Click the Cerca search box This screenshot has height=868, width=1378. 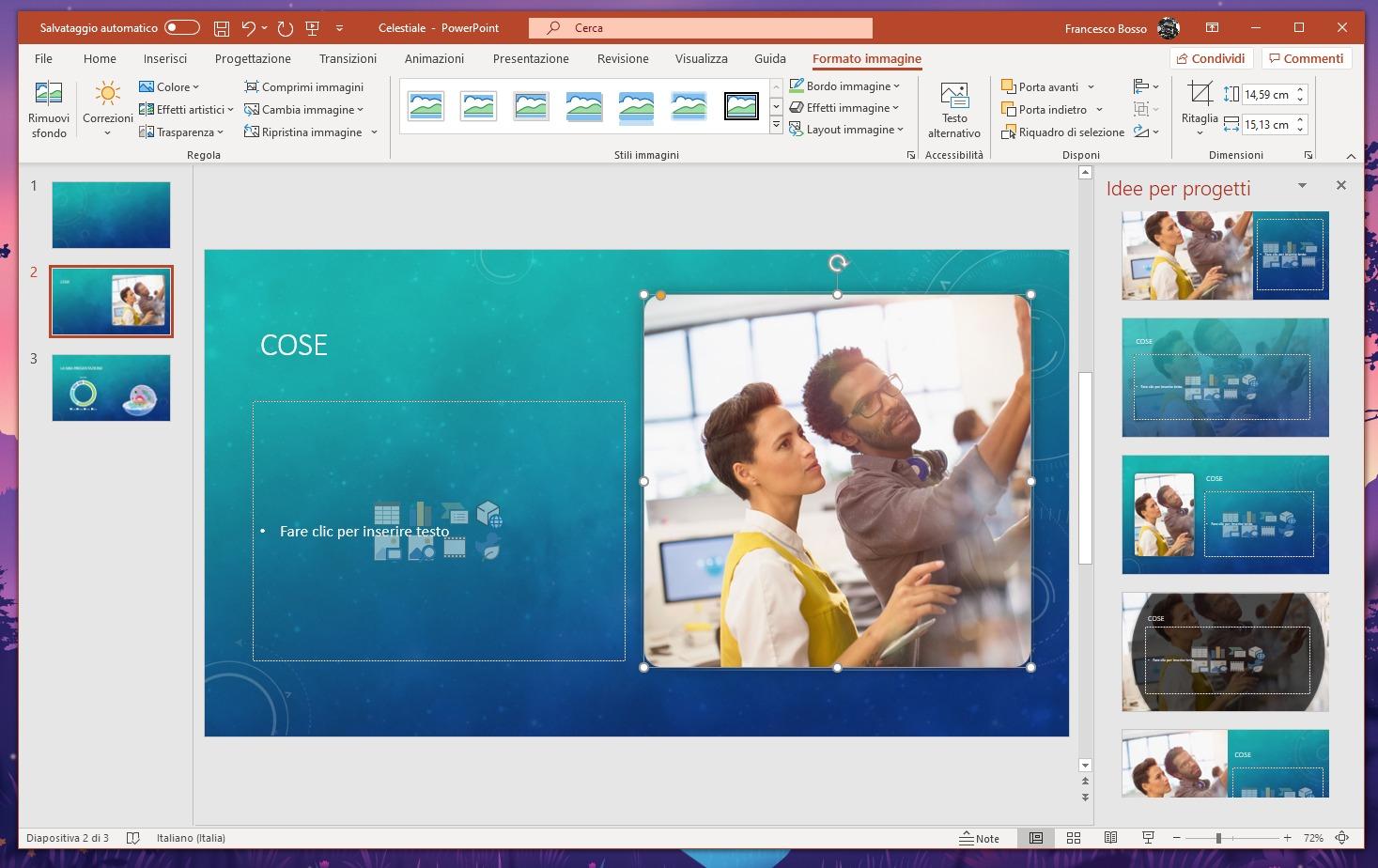click(x=701, y=28)
